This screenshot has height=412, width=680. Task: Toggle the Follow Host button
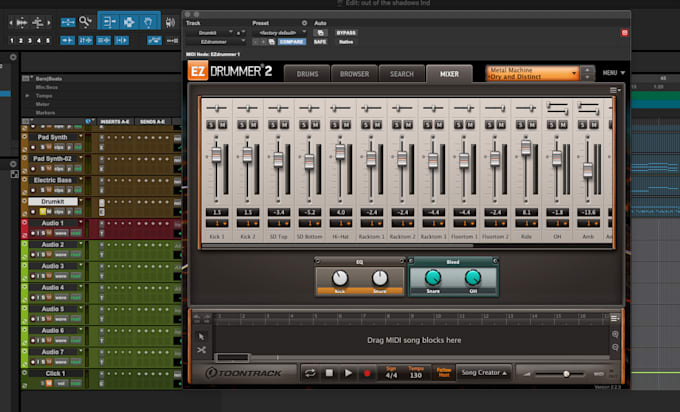point(443,373)
